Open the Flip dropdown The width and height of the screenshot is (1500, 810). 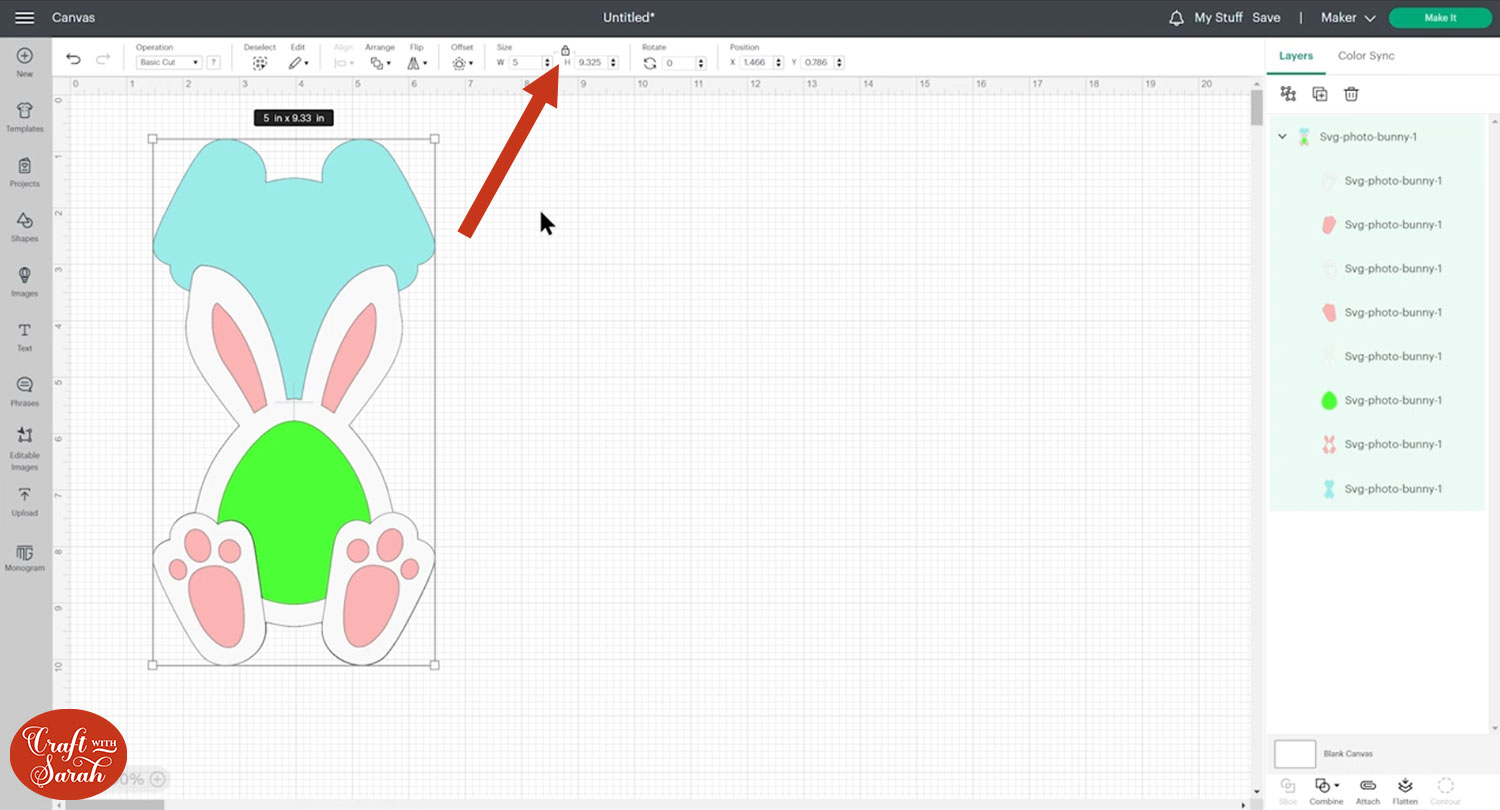point(418,63)
